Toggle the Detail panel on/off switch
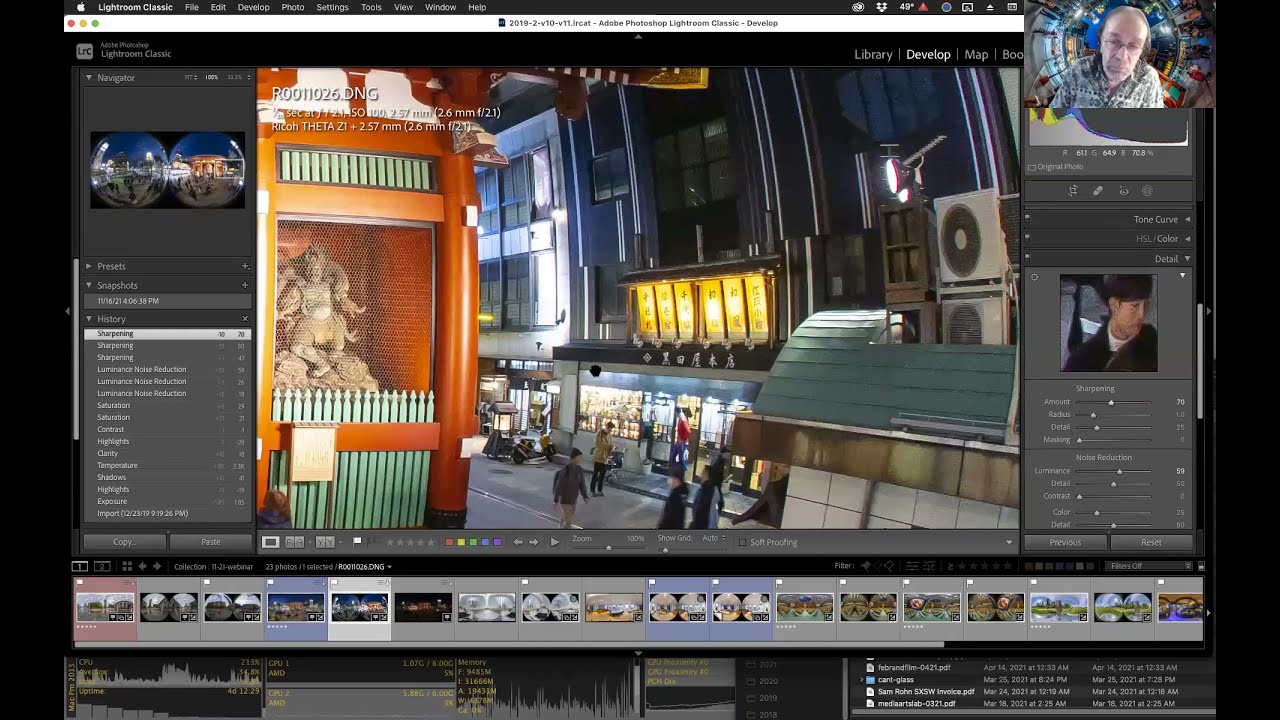This screenshot has width=1280, height=720. pos(1027,259)
